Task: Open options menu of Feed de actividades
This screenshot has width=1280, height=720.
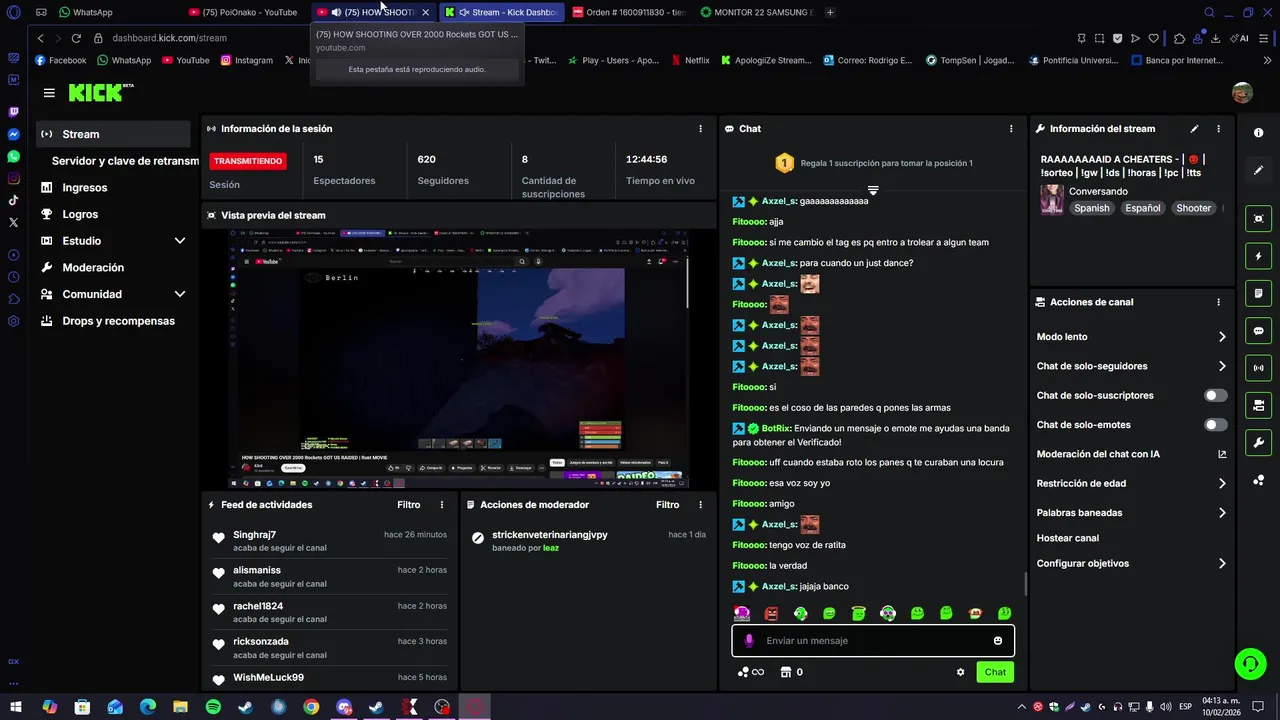Action: pos(442,505)
